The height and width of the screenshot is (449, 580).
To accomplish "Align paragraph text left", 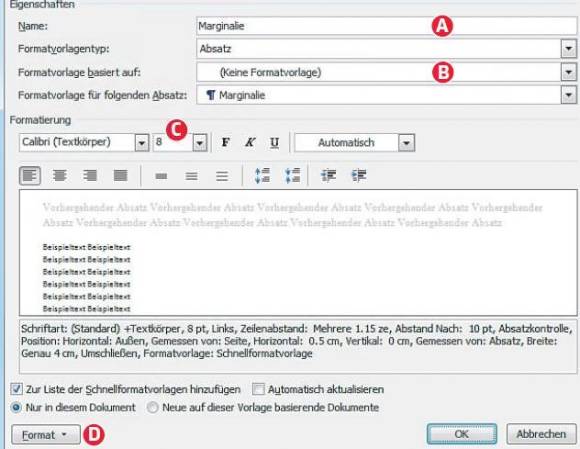I will [30, 175].
